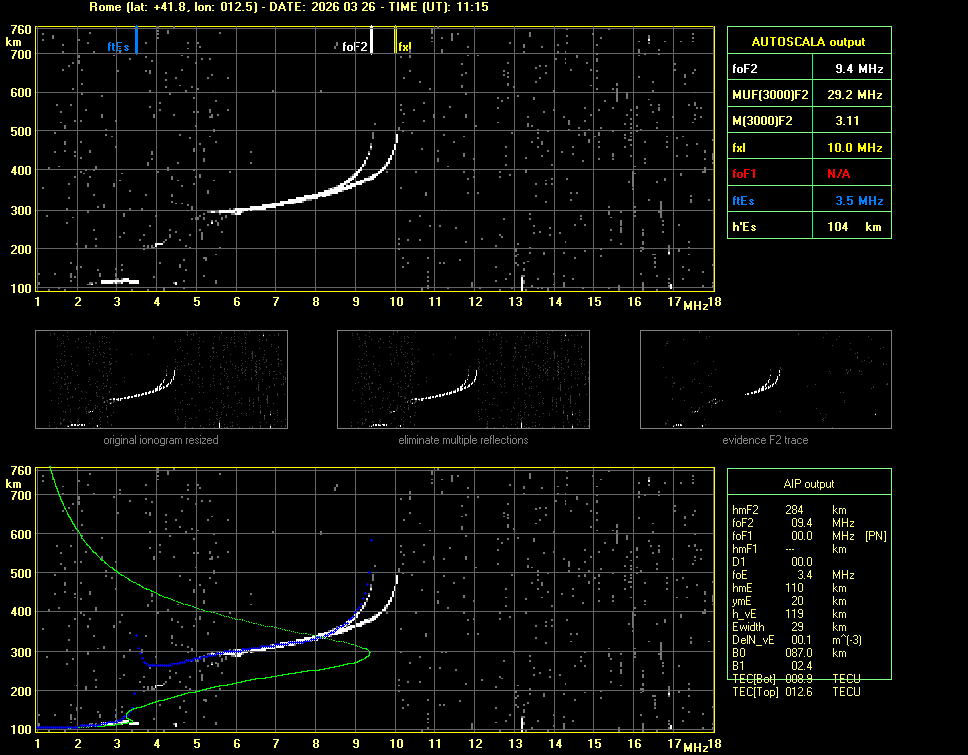Select the 'original ionogram resized' thumbnail
Image resolution: width=968 pixels, height=755 pixels.
point(161,379)
